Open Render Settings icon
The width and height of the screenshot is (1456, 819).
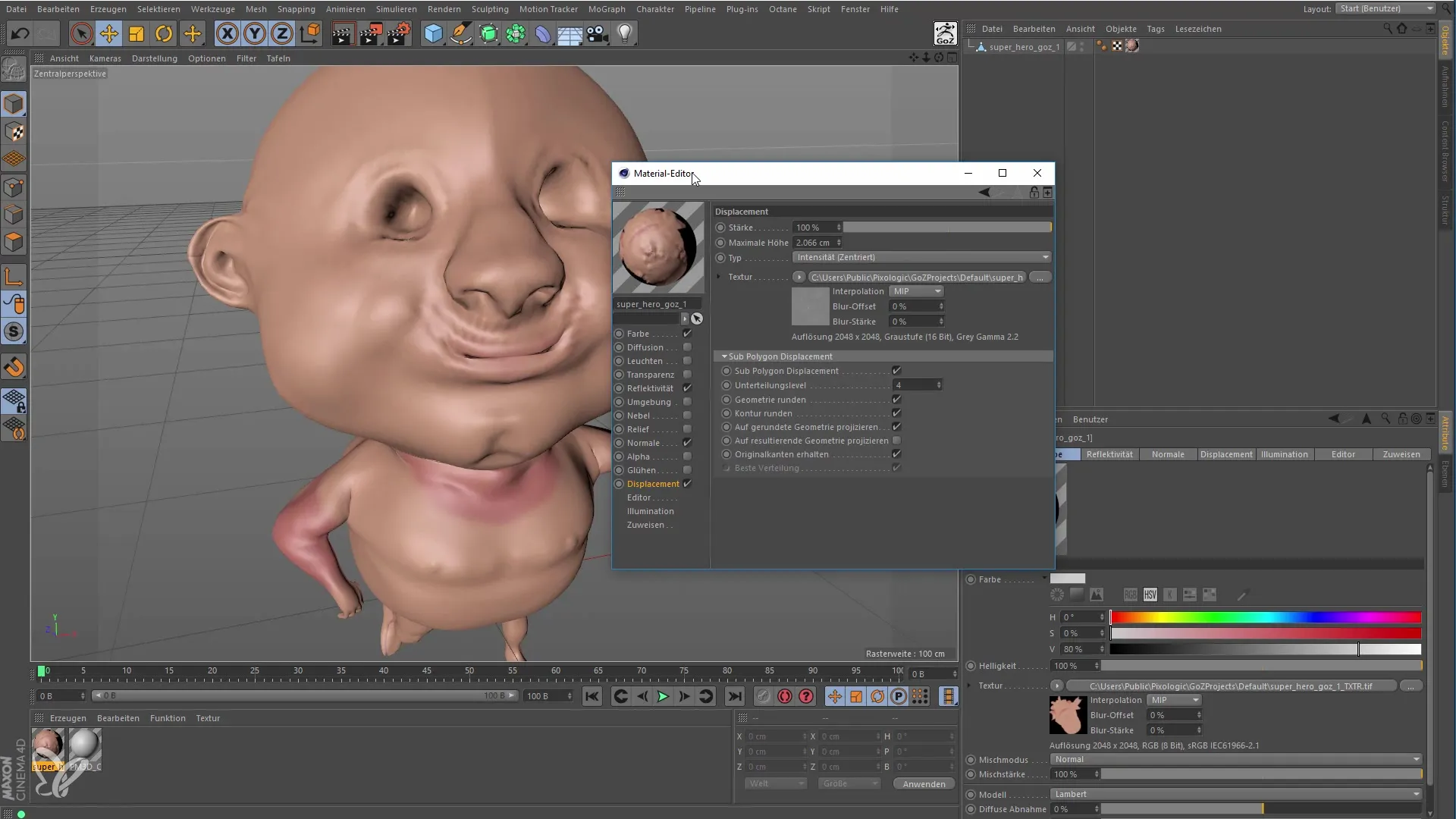[x=399, y=33]
